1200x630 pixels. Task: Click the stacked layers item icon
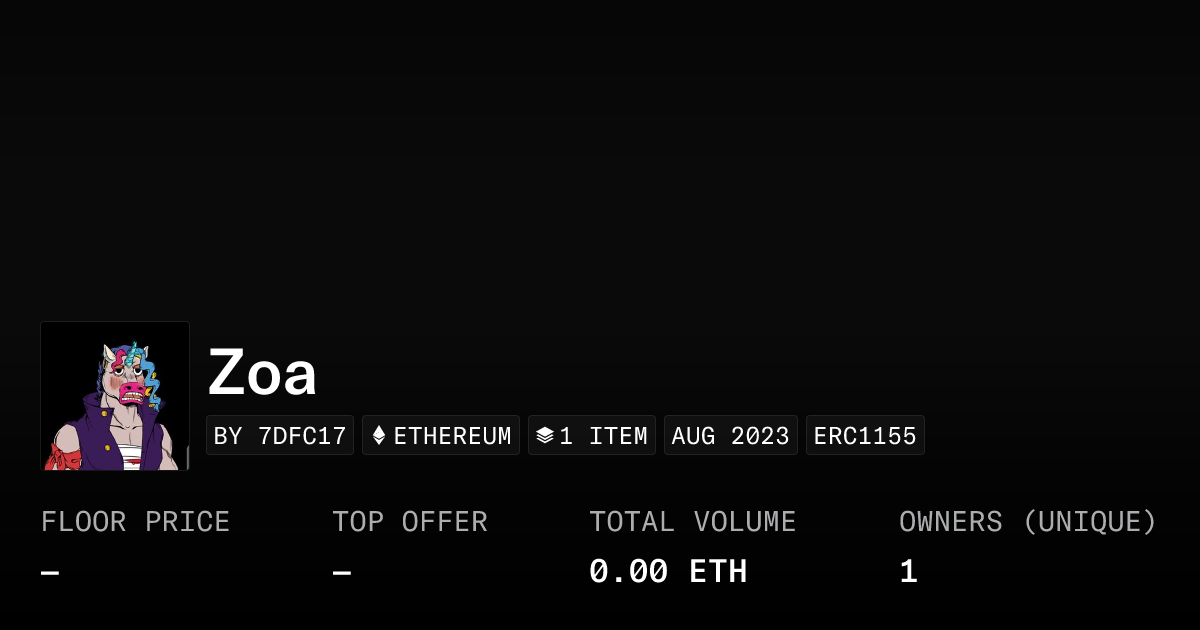(x=545, y=436)
